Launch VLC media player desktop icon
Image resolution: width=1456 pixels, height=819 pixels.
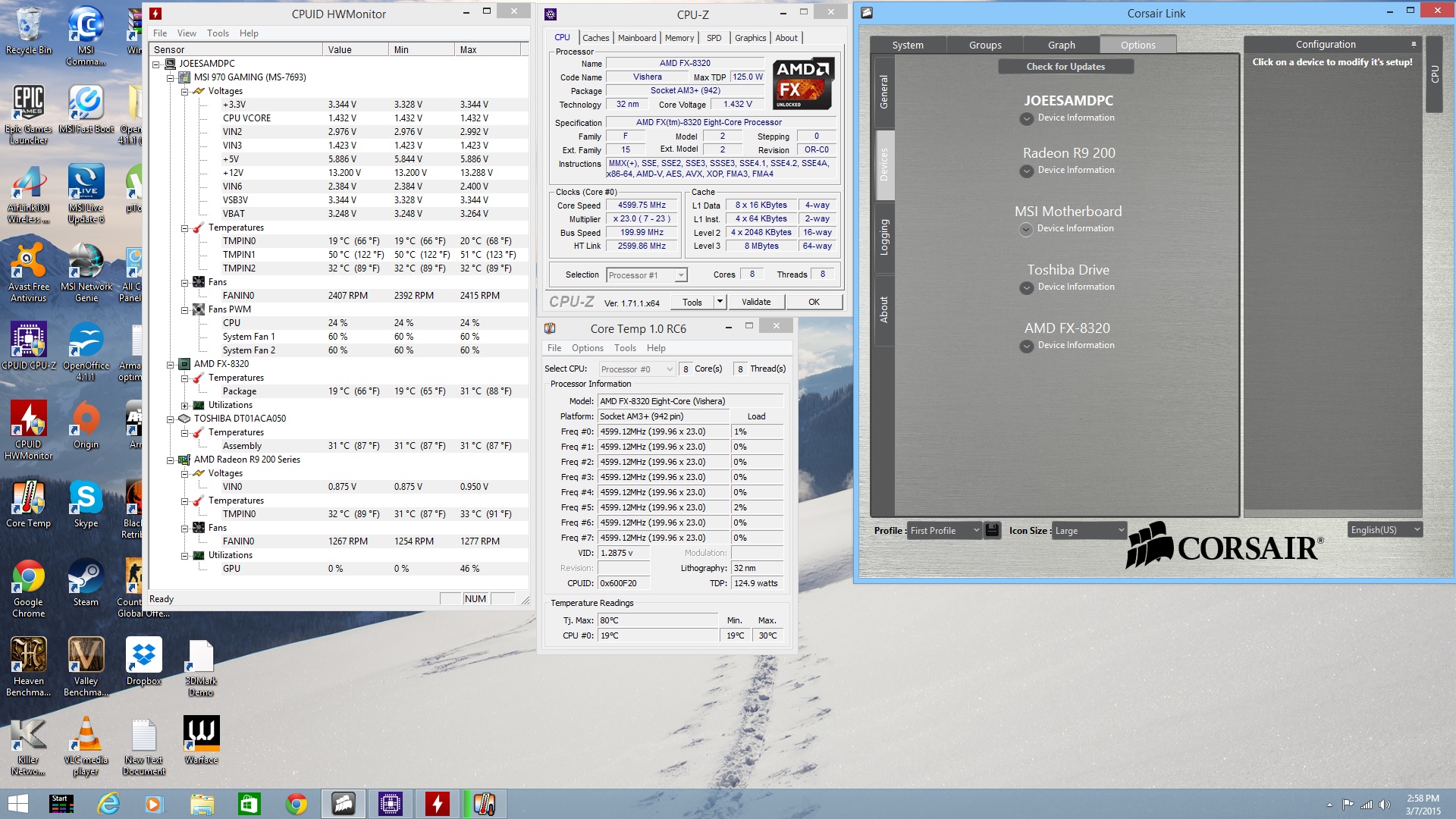click(86, 745)
